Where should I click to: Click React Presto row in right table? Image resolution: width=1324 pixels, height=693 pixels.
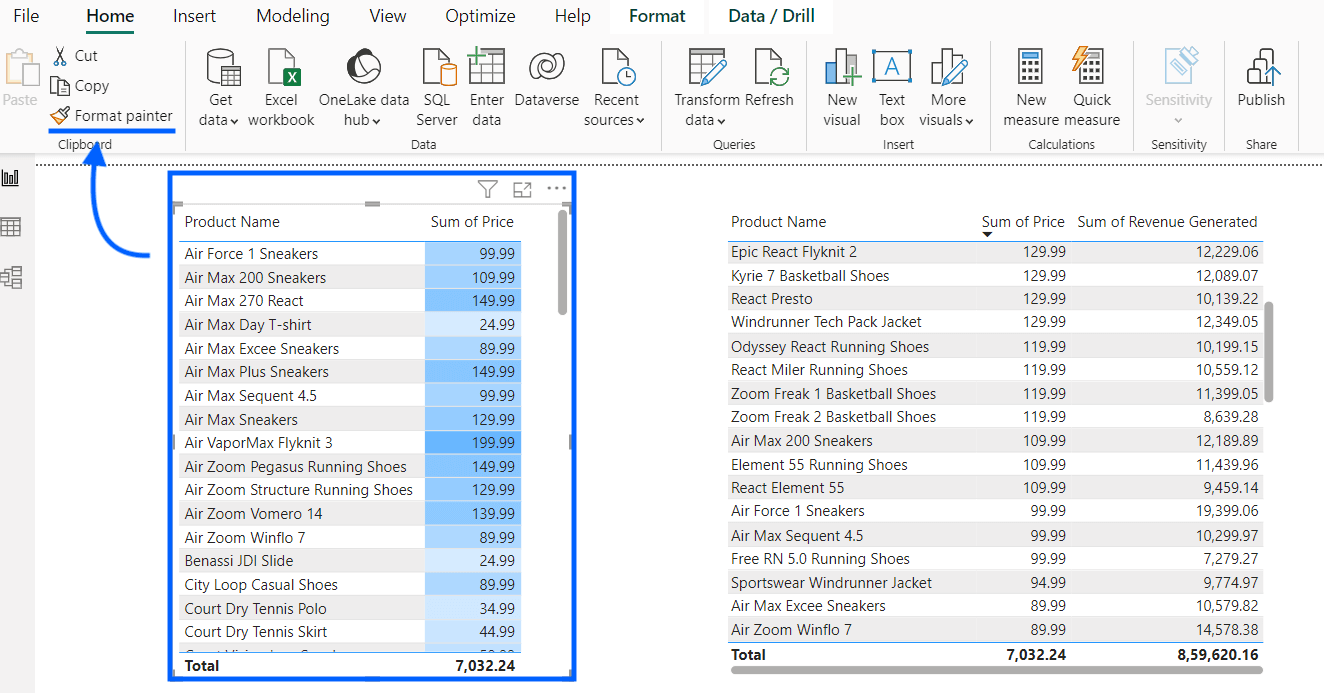pos(995,299)
